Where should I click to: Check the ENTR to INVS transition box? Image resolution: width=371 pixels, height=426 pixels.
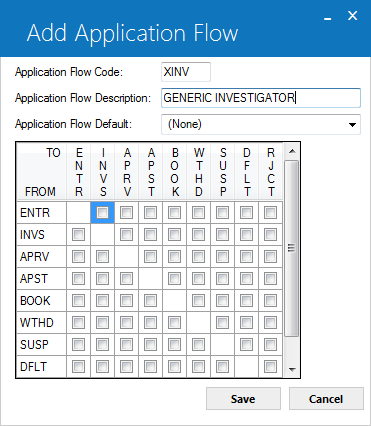click(102, 213)
